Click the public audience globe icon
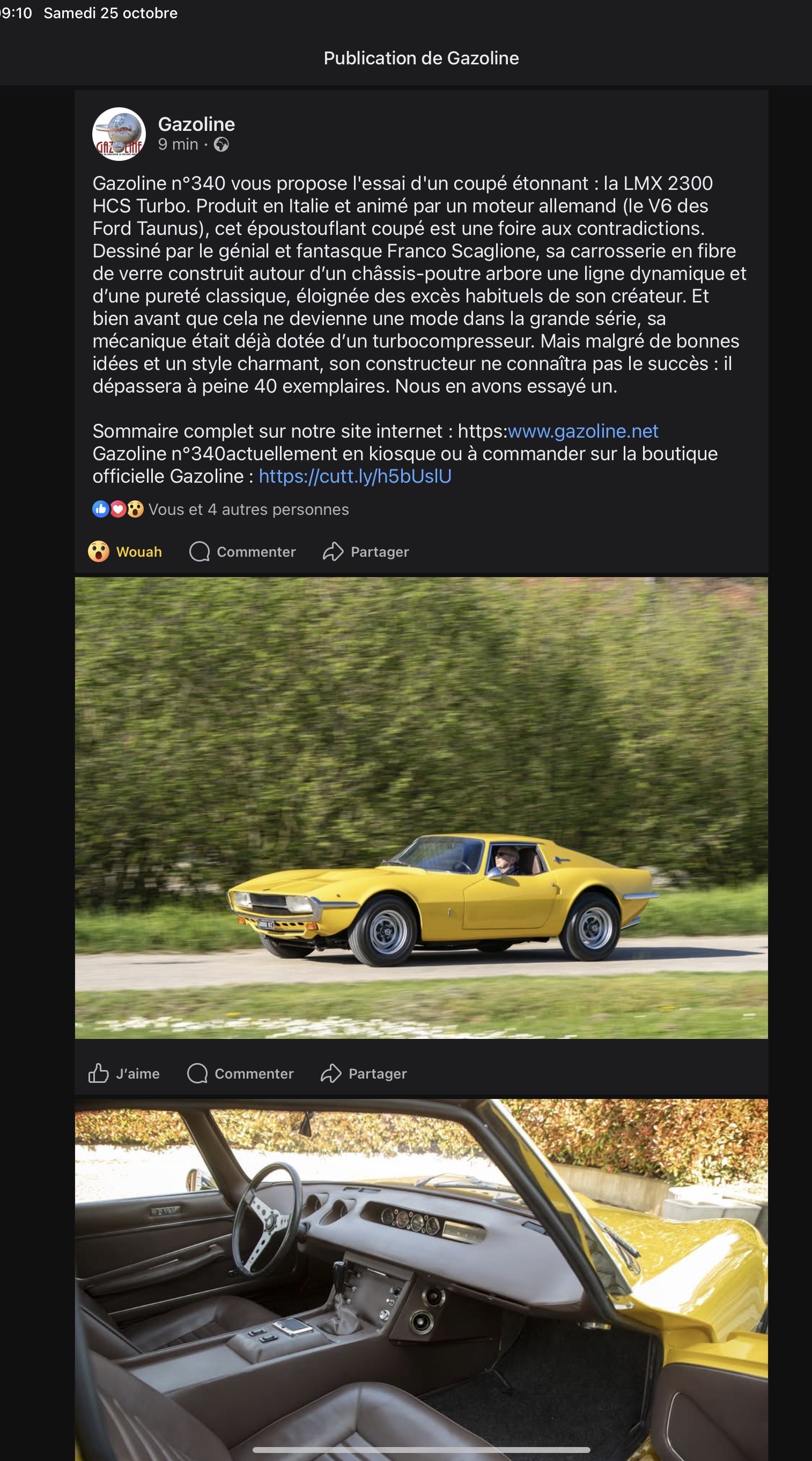 [x=221, y=145]
